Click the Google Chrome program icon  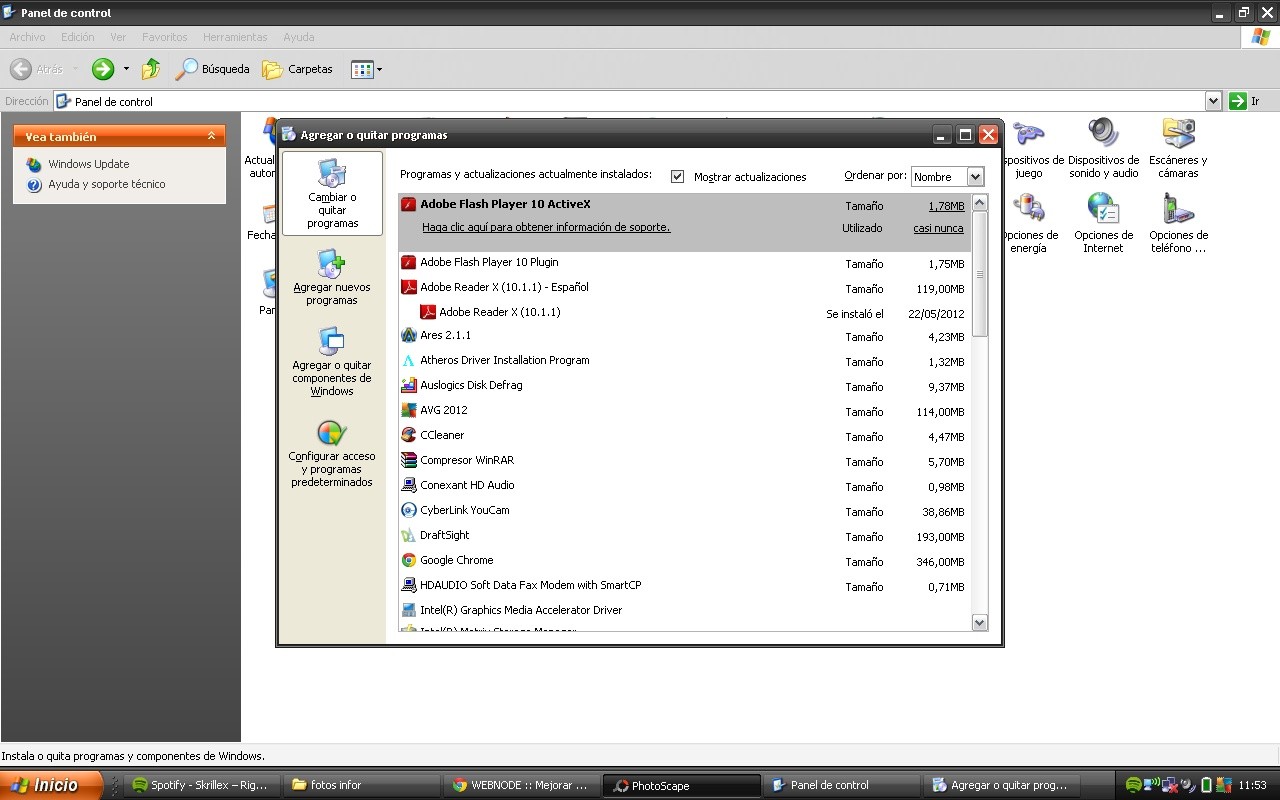tap(408, 560)
